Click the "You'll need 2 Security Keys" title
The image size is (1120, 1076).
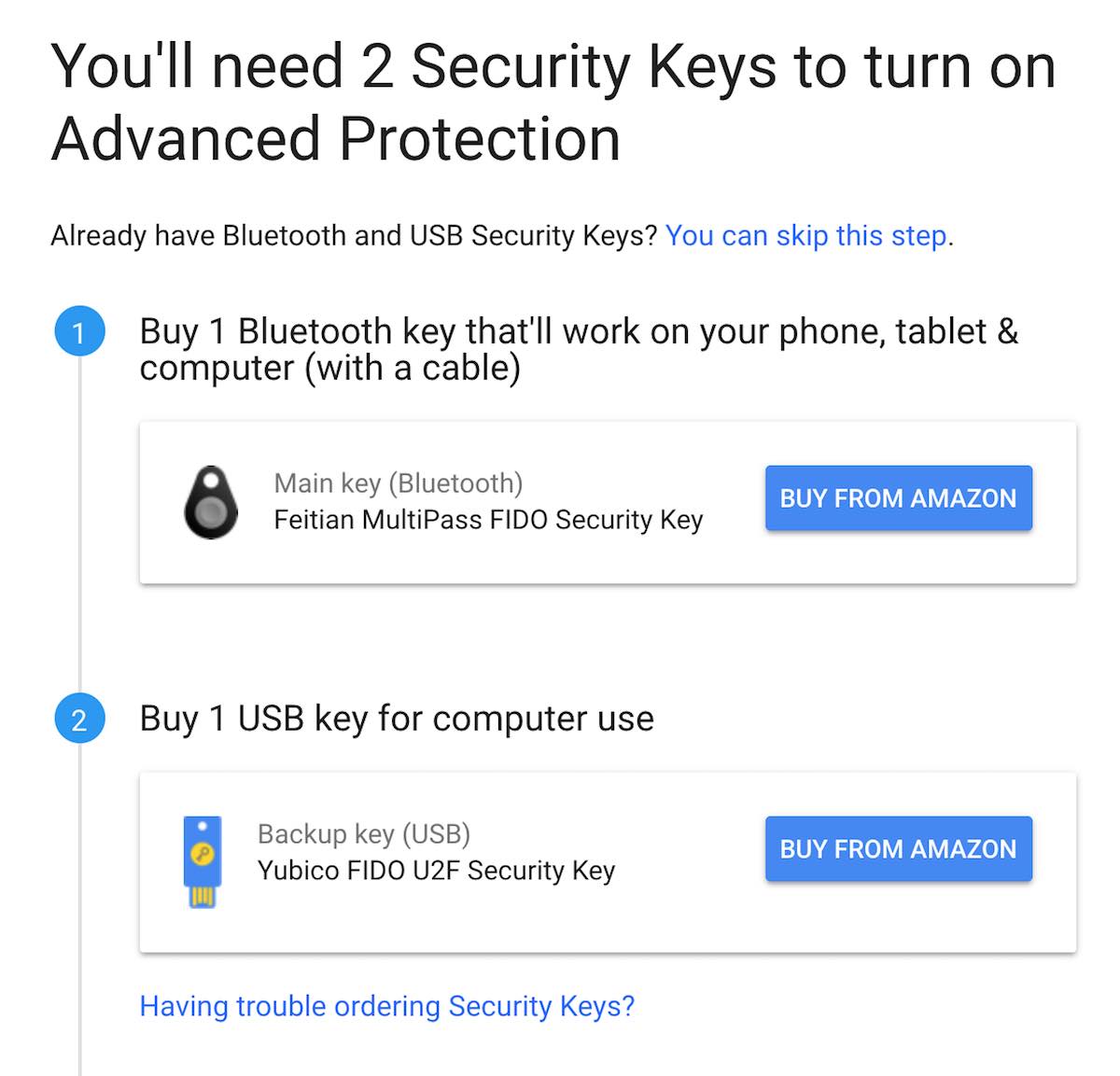(553, 67)
